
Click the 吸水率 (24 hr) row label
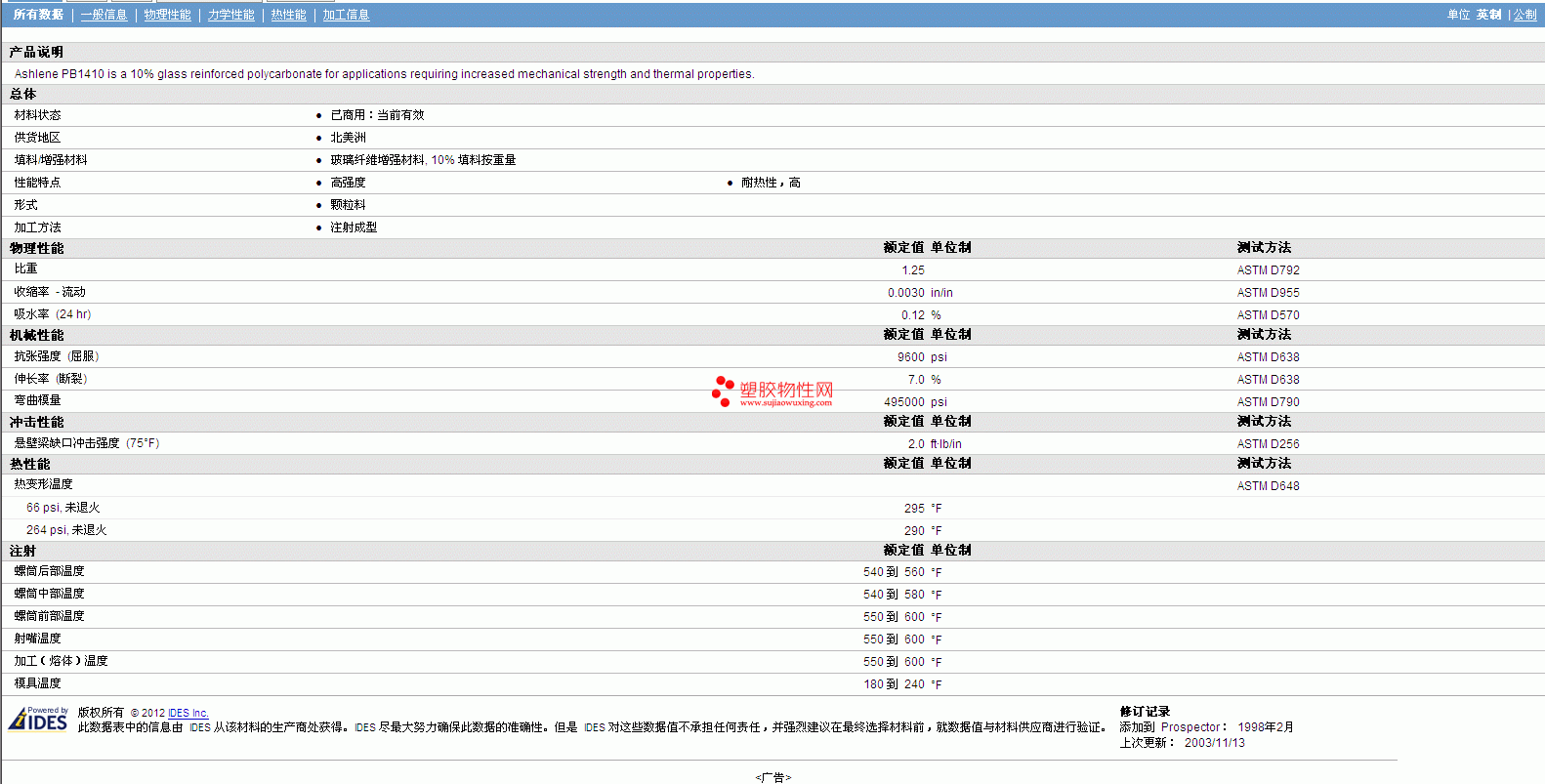[x=53, y=314]
